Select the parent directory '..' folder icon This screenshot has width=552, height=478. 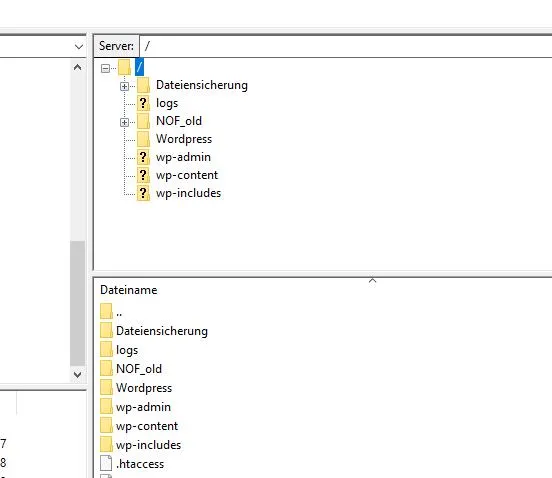106,311
